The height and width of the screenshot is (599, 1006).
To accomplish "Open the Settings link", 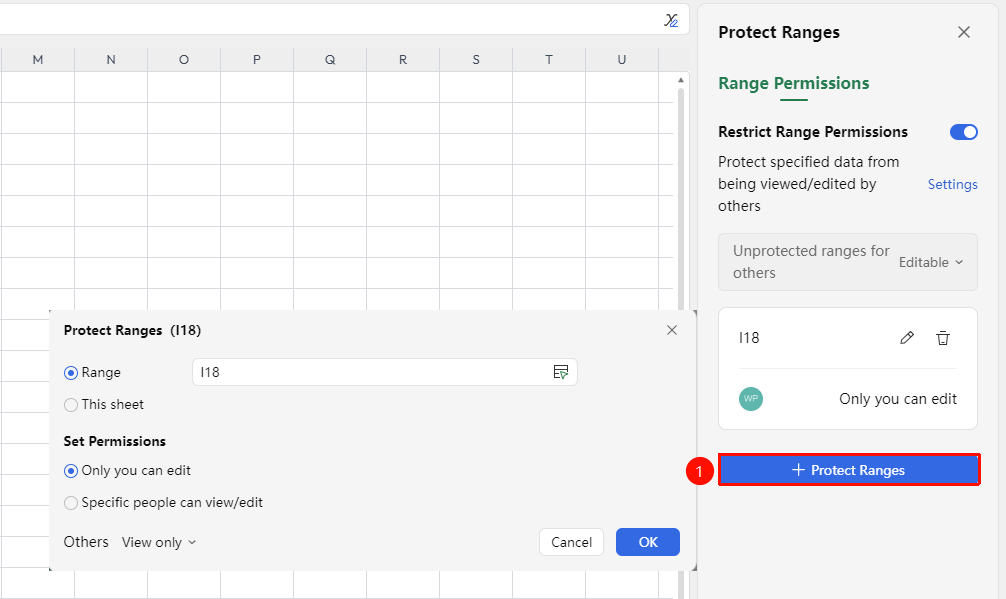I will click(953, 184).
